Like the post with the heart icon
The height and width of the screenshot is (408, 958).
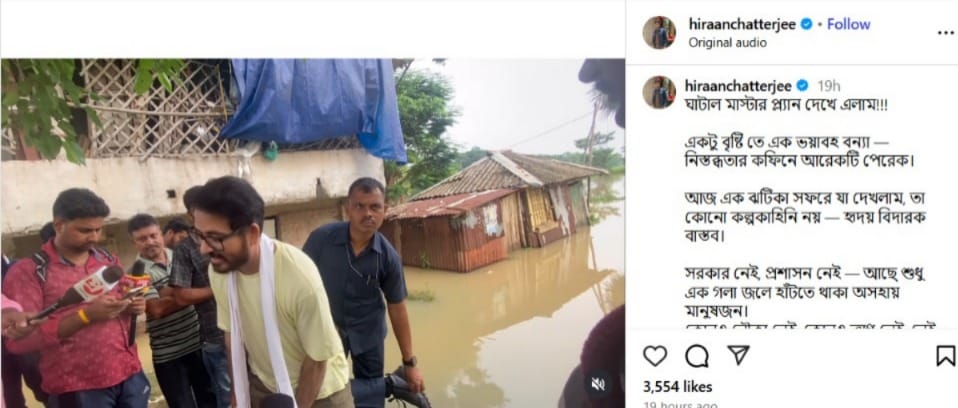point(655,356)
